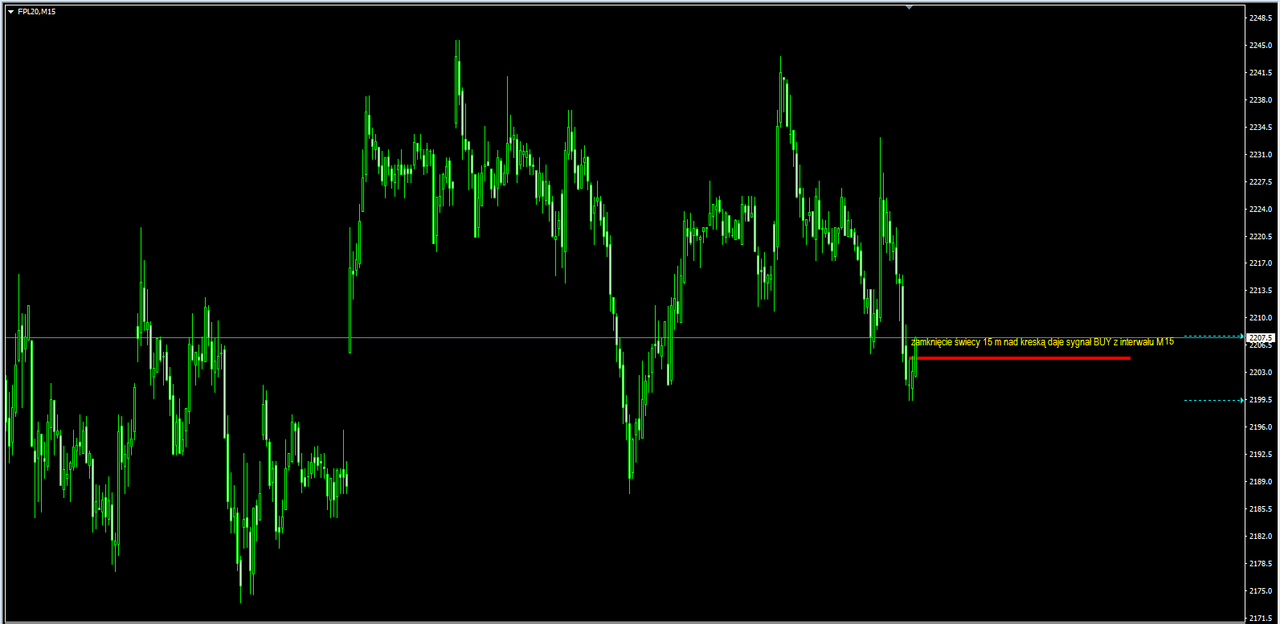Click the 2203.0 price scale value
This screenshot has height=624, width=1280.
point(1260,372)
